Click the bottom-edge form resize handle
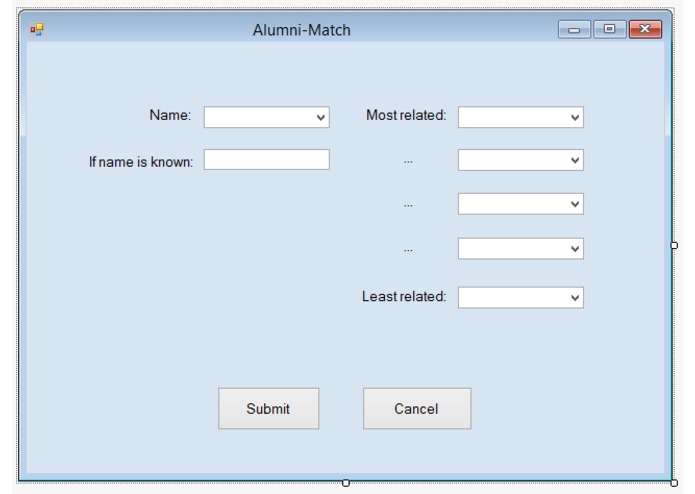The image size is (695, 494). coord(346,483)
